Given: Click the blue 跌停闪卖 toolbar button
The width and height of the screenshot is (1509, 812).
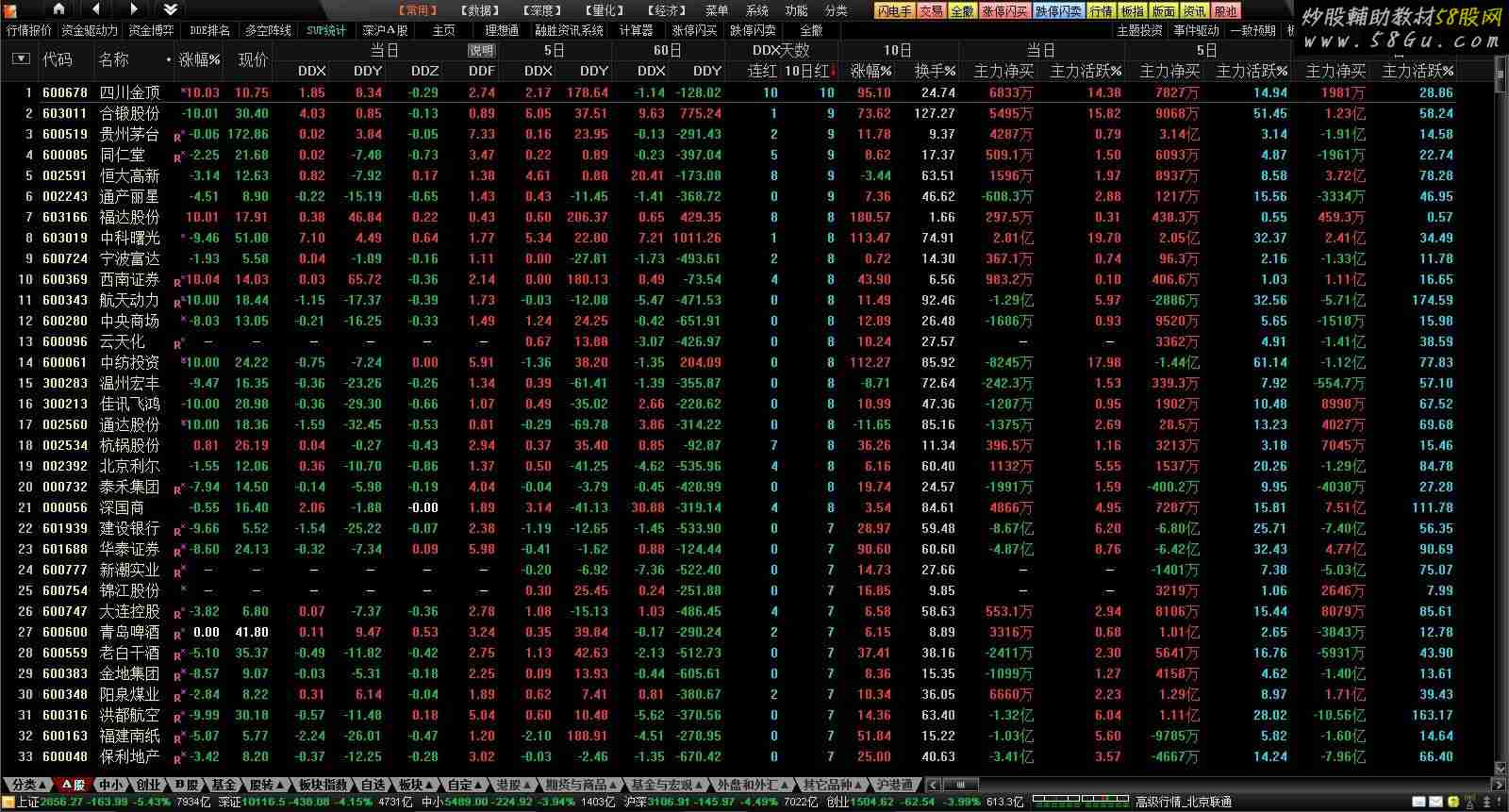Looking at the screenshot, I should (x=1059, y=11).
